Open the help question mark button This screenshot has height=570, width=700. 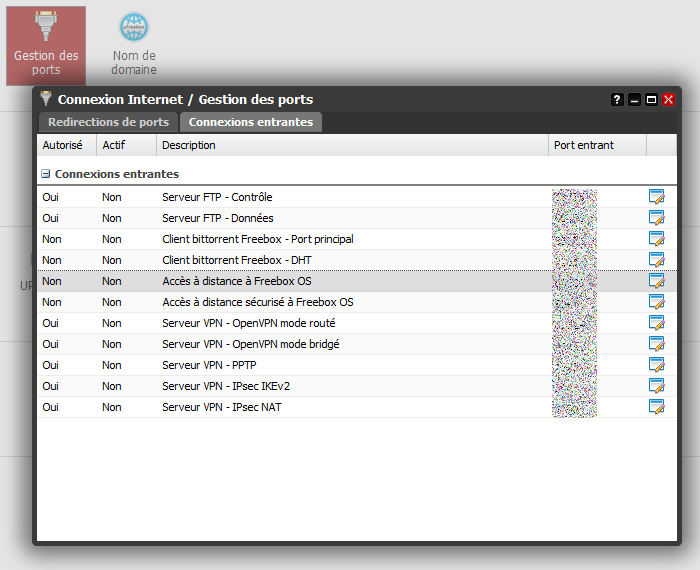pos(617,100)
